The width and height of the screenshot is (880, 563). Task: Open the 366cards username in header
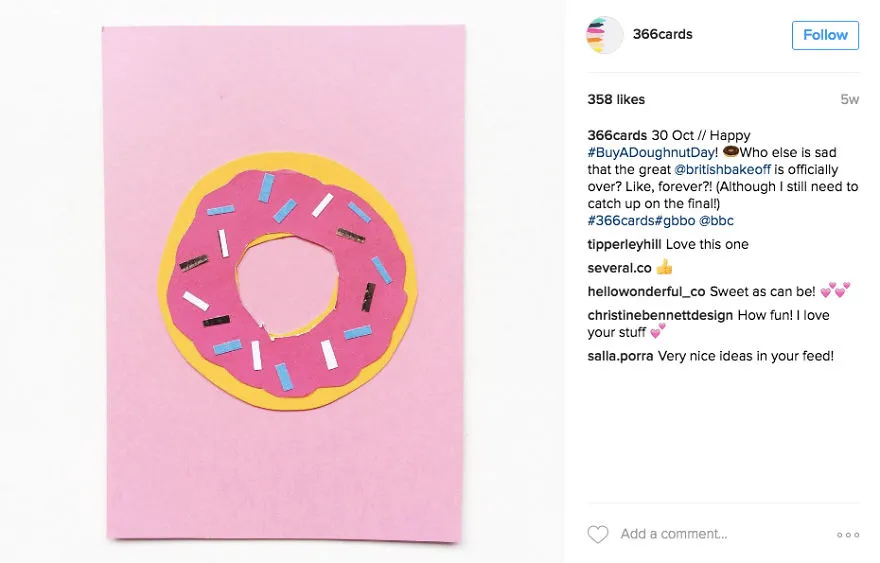(x=662, y=34)
